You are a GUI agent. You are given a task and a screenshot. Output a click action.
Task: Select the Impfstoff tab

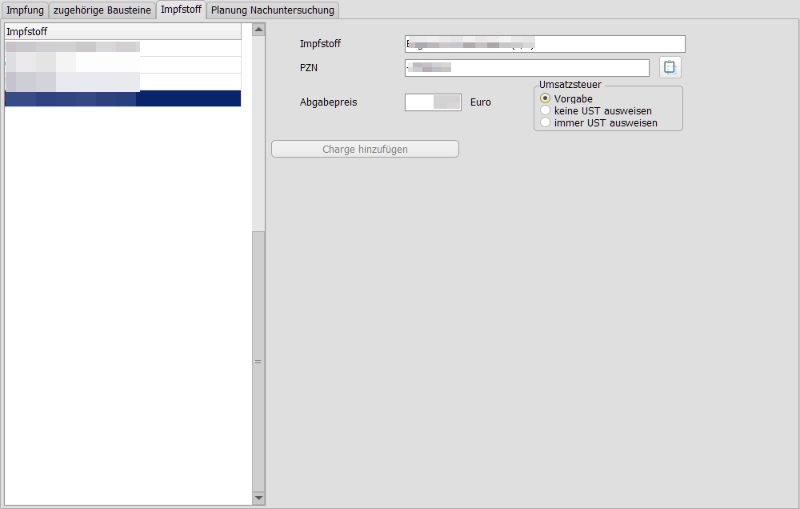pyautogui.click(x=181, y=10)
